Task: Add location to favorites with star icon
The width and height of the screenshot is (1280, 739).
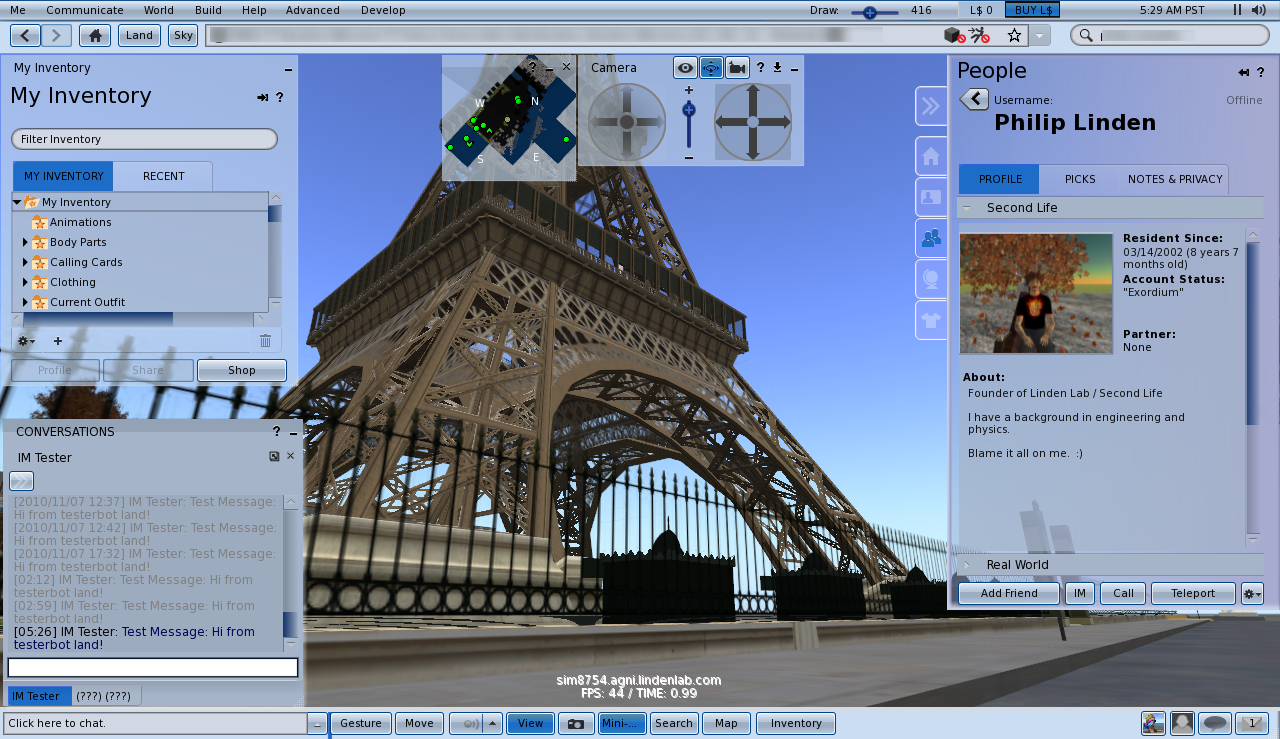Action: tap(1014, 35)
